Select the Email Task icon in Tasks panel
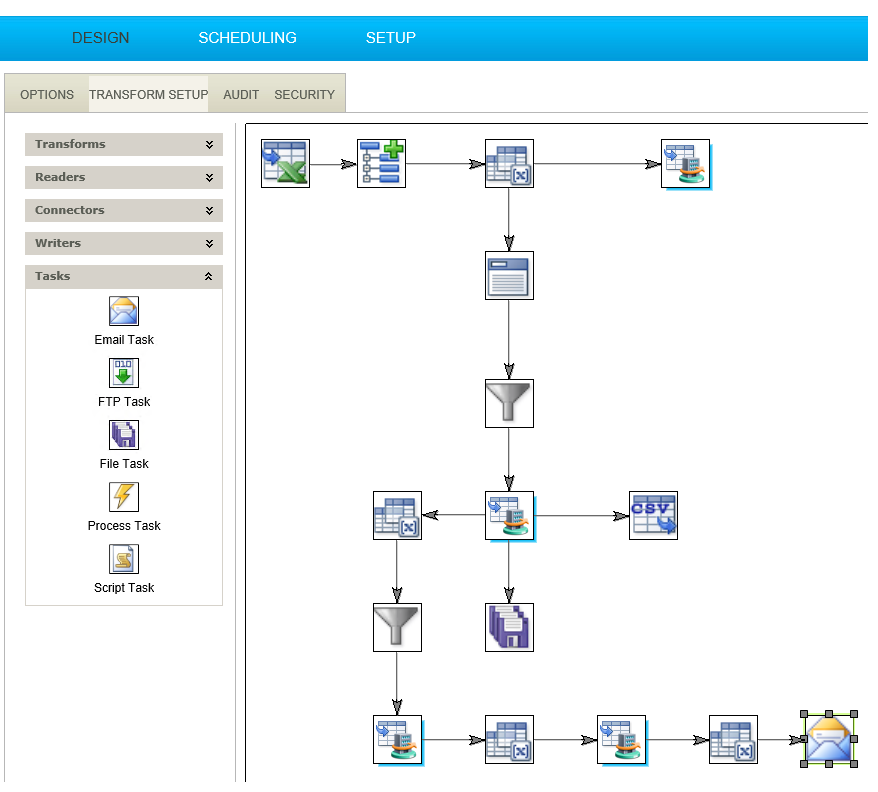This screenshot has width=878, height=792. (124, 311)
